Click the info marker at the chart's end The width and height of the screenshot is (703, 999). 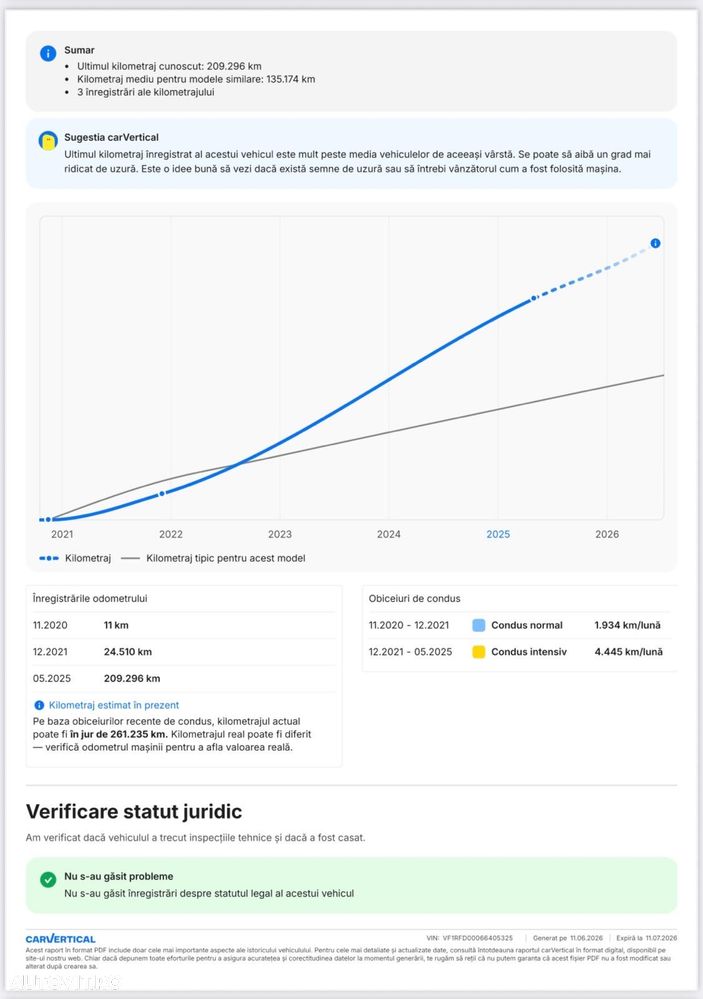point(655,243)
